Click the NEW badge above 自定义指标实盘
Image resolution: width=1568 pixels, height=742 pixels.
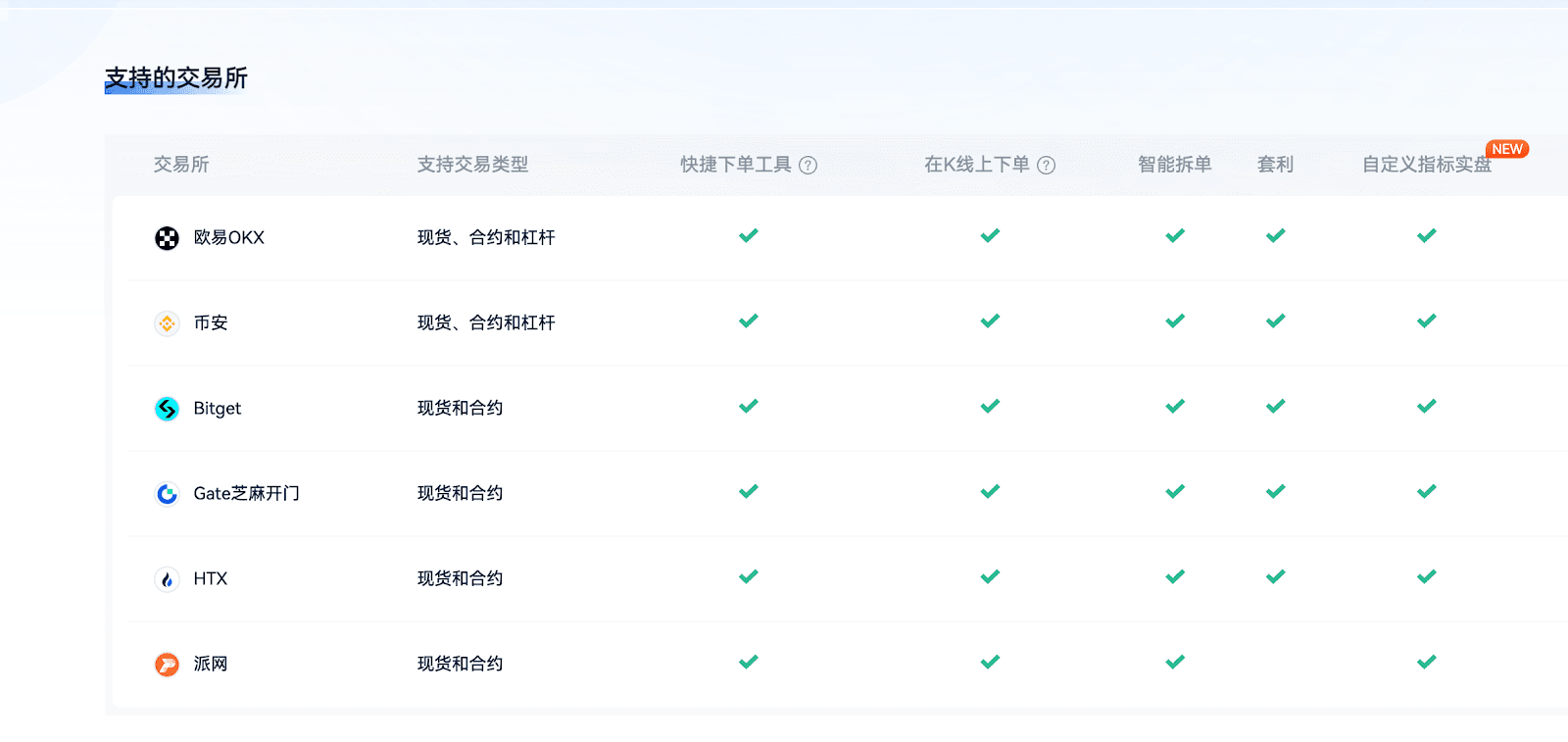[x=1507, y=149]
